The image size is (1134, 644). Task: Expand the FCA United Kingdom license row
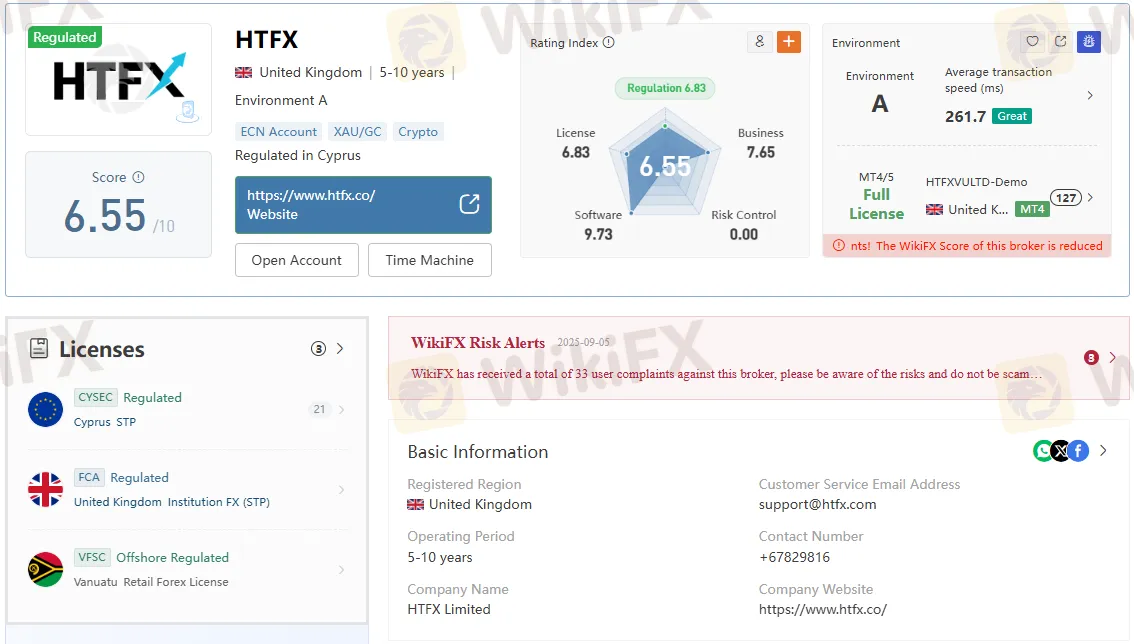click(341, 490)
